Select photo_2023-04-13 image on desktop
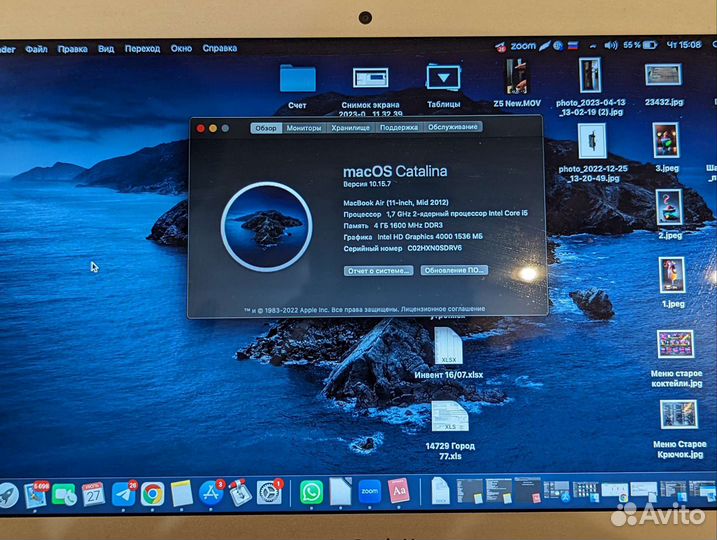The width and height of the screenshot is (717, 540). (590, 86)
